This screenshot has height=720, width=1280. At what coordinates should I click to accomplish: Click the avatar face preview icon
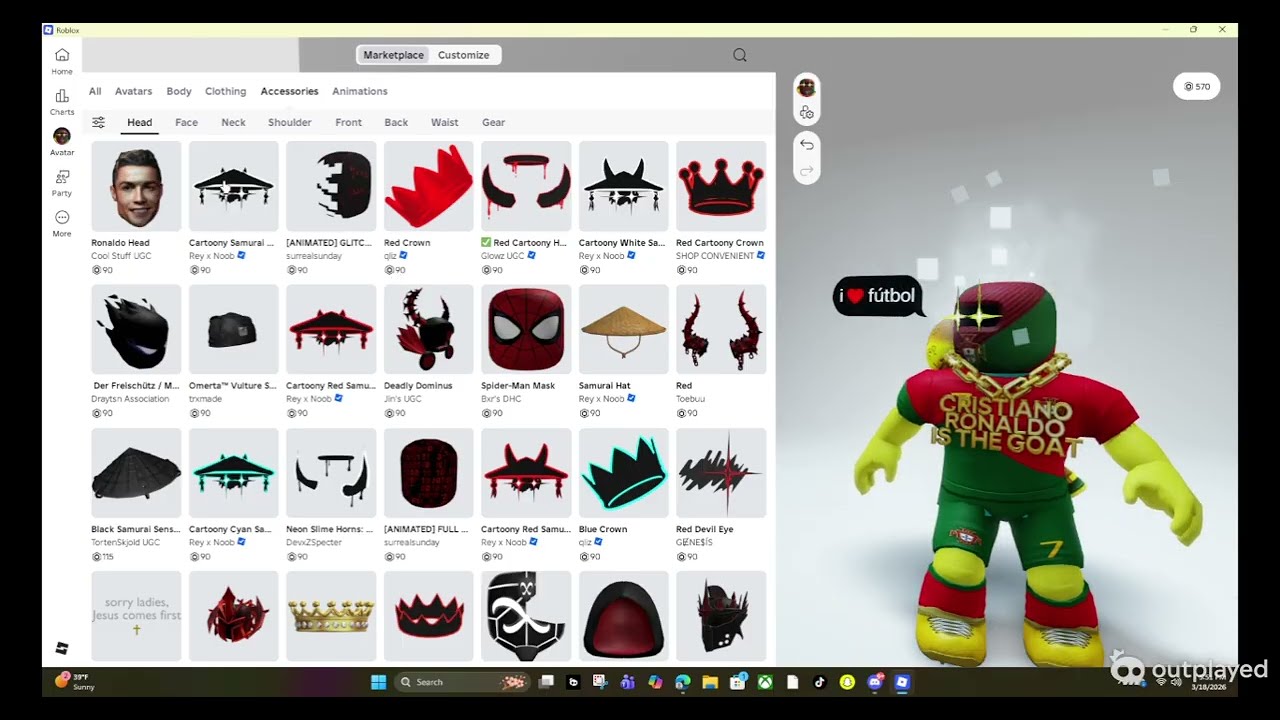806,88
